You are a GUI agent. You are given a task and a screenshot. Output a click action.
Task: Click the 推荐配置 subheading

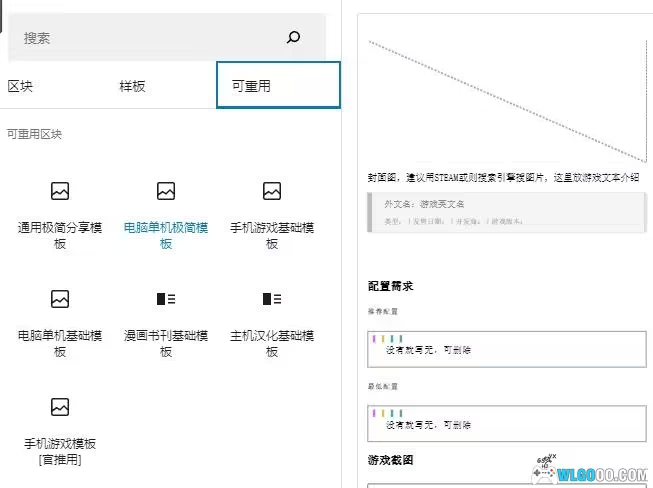tap(382, 311)
